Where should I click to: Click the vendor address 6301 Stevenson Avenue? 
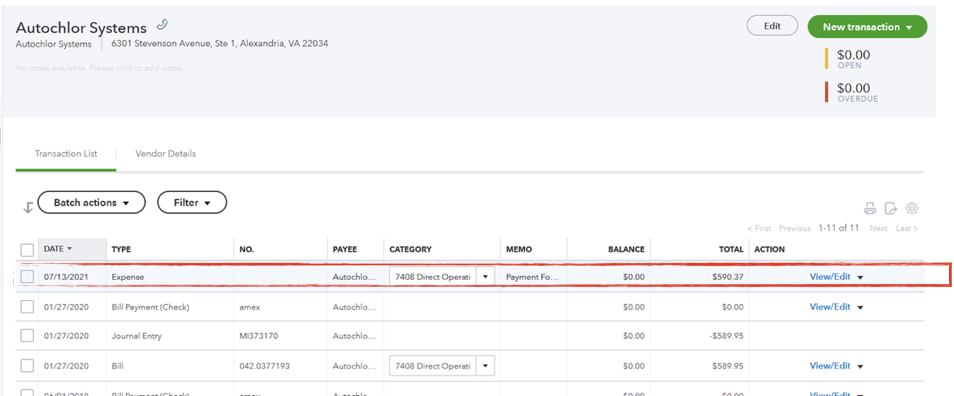[x=220, y=44]
